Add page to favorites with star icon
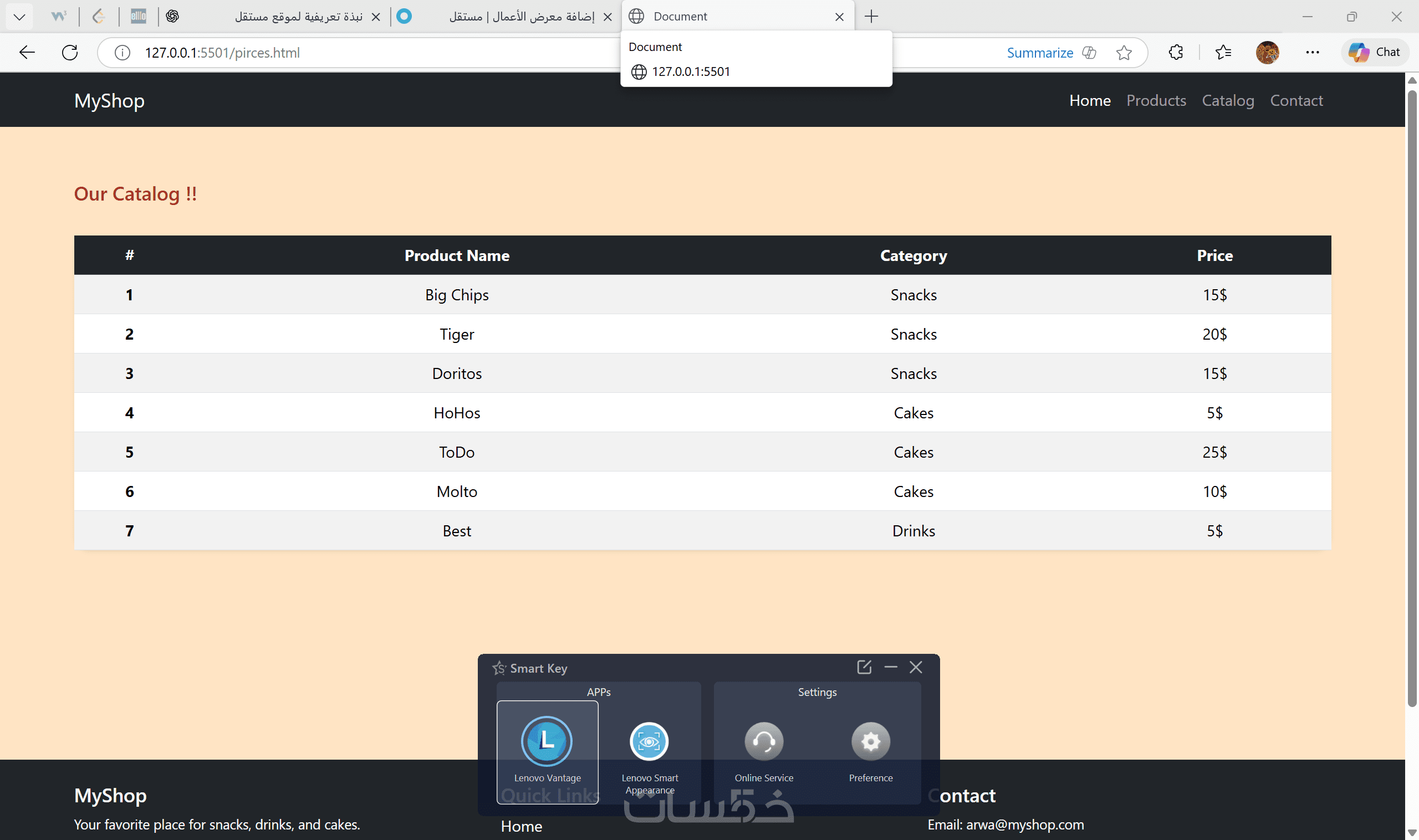 1124,53
